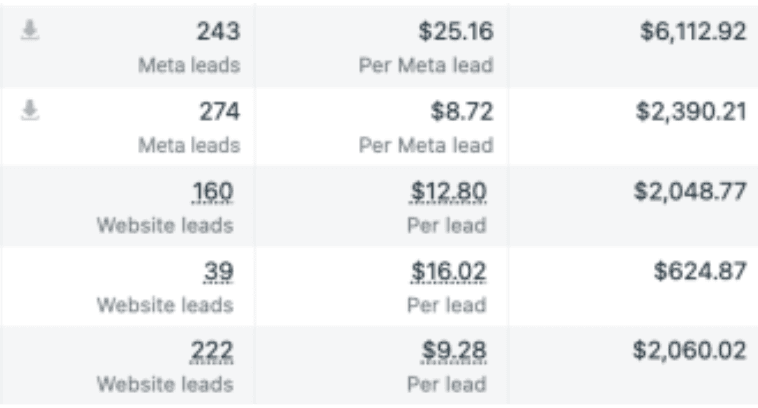Select the 274 Meta leads result value
Image resolution: width=758 pixels, height=408 pixels.
[x=219, y=112]
